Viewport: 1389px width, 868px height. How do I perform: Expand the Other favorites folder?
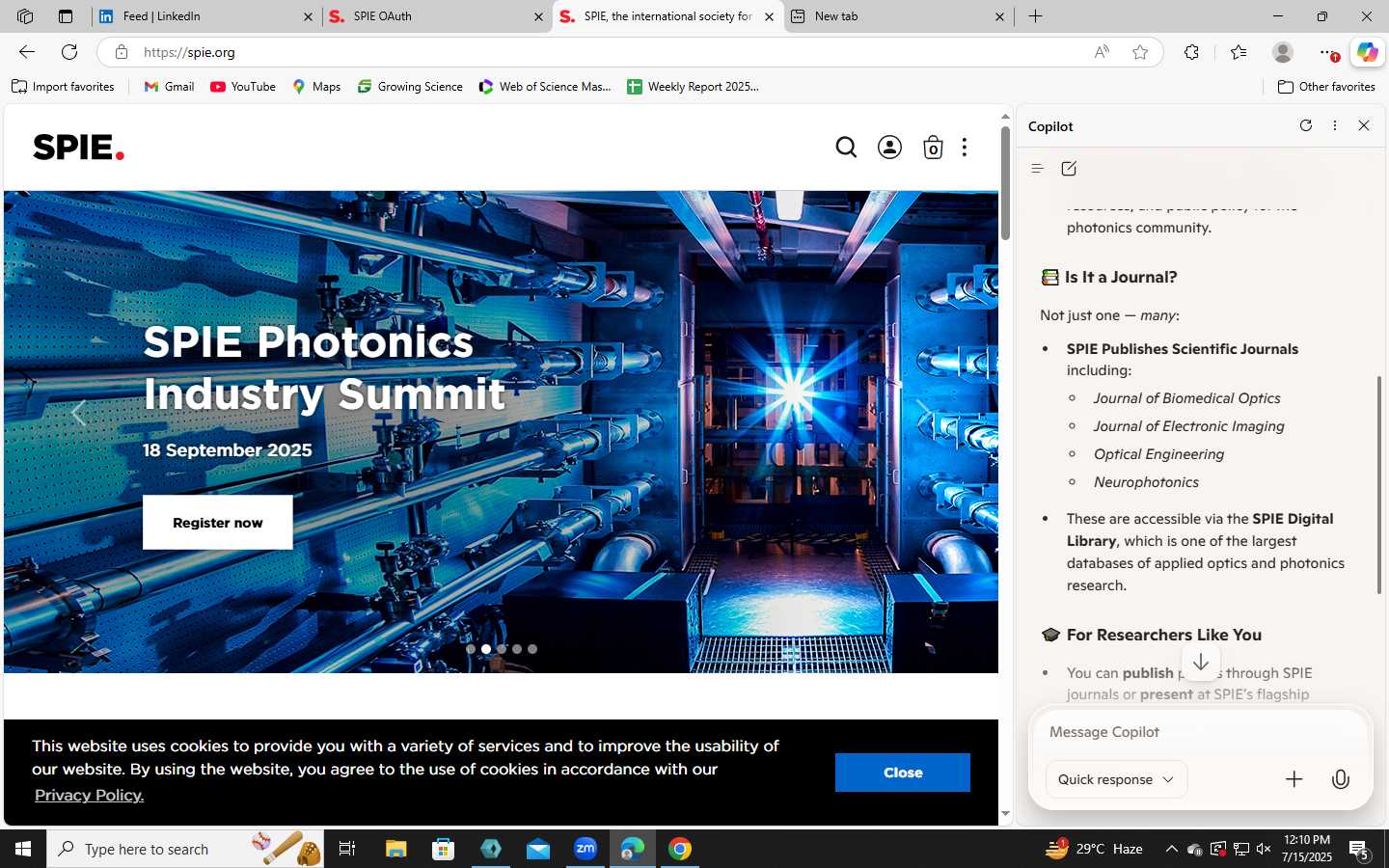pos(1326,87)
